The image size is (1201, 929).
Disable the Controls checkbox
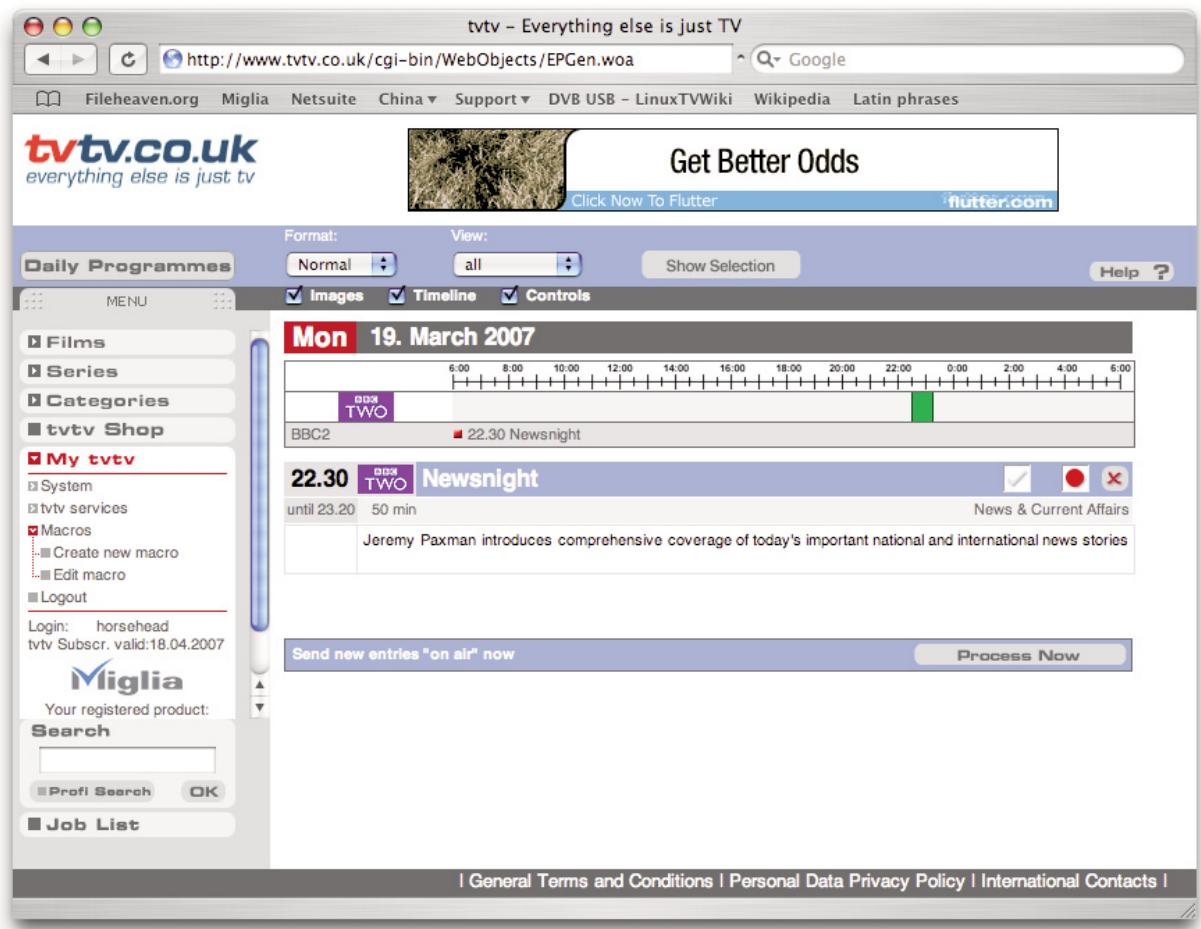tap(510, 295)
